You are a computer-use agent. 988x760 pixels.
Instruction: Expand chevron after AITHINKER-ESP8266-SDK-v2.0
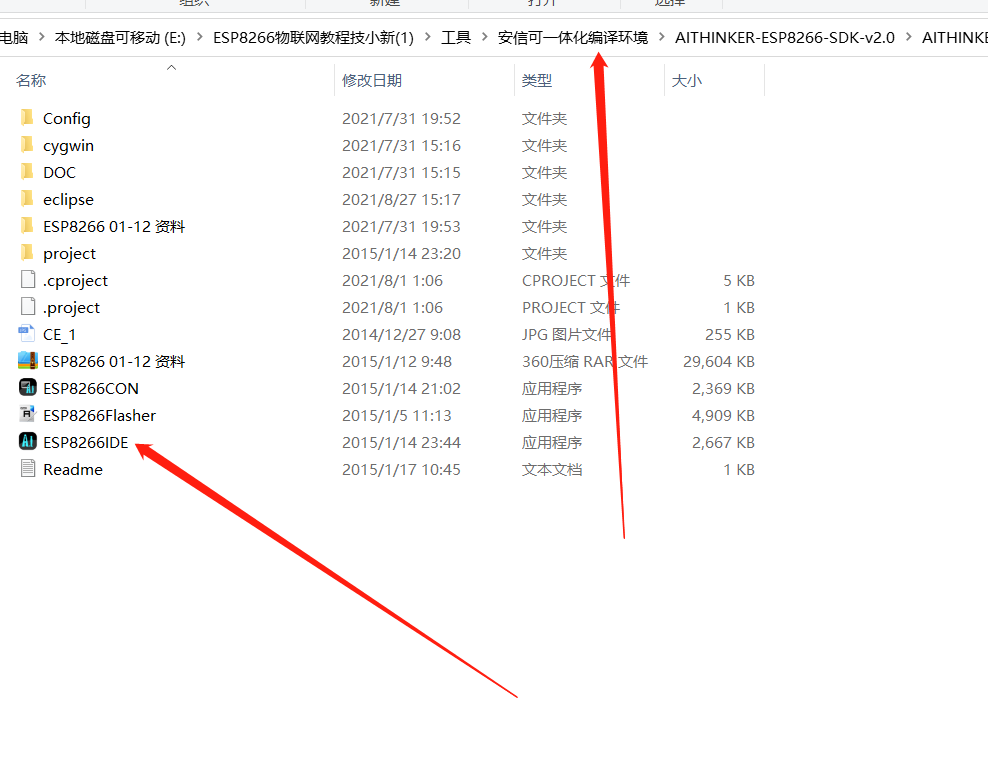(909, 37)
